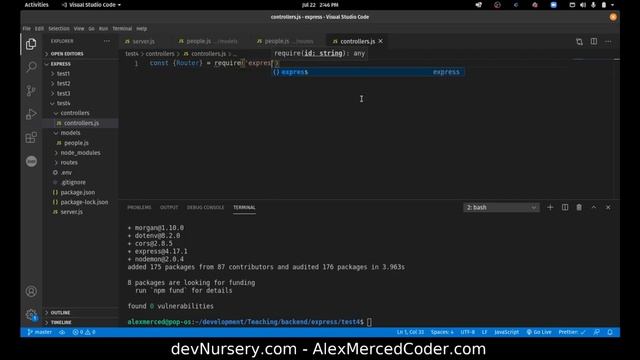Click the round extension icon below Extensions

point(31,161)
